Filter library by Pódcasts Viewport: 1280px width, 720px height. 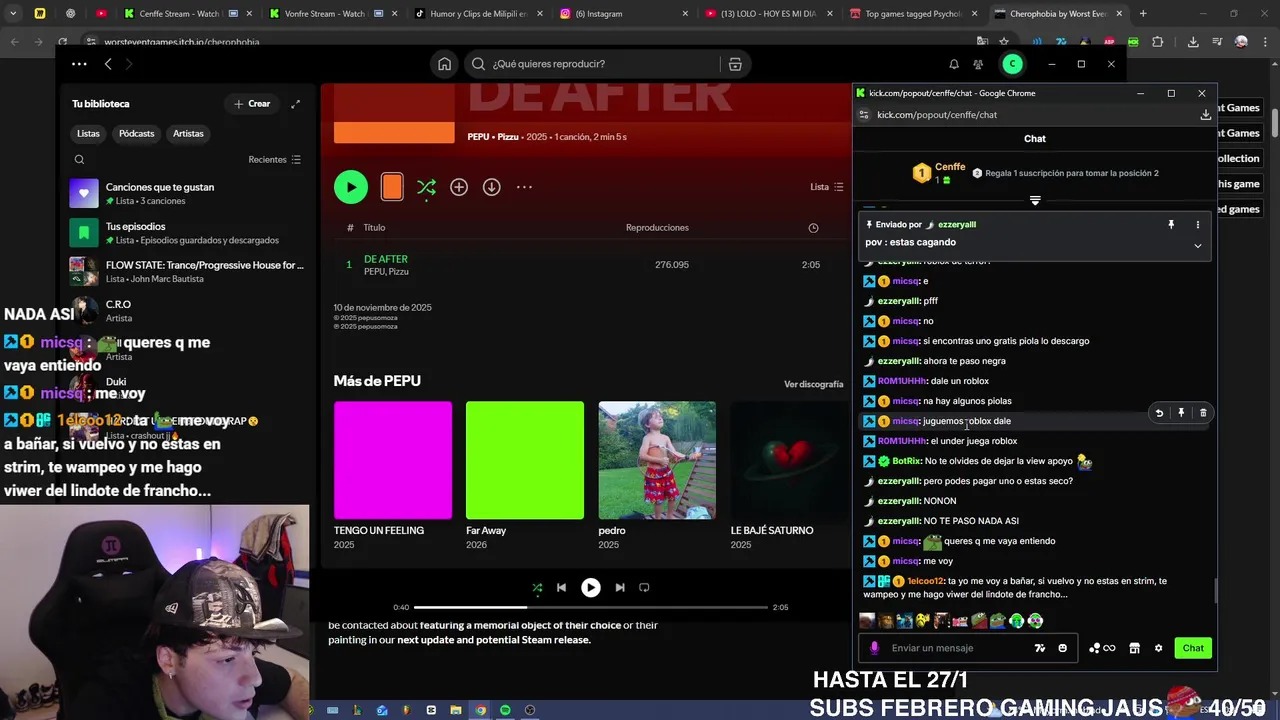136,134
